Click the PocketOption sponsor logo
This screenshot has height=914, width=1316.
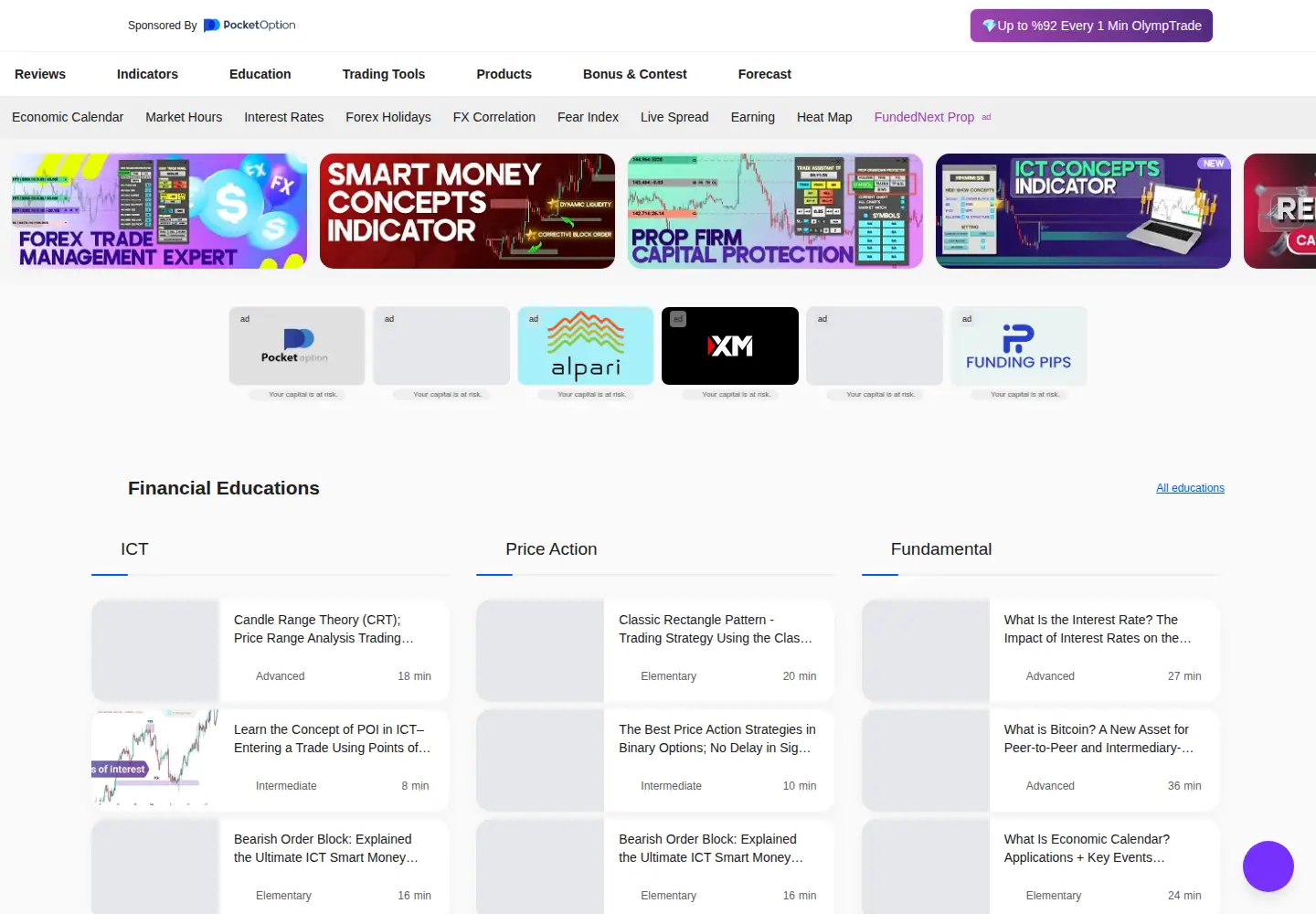coord(249,26)
